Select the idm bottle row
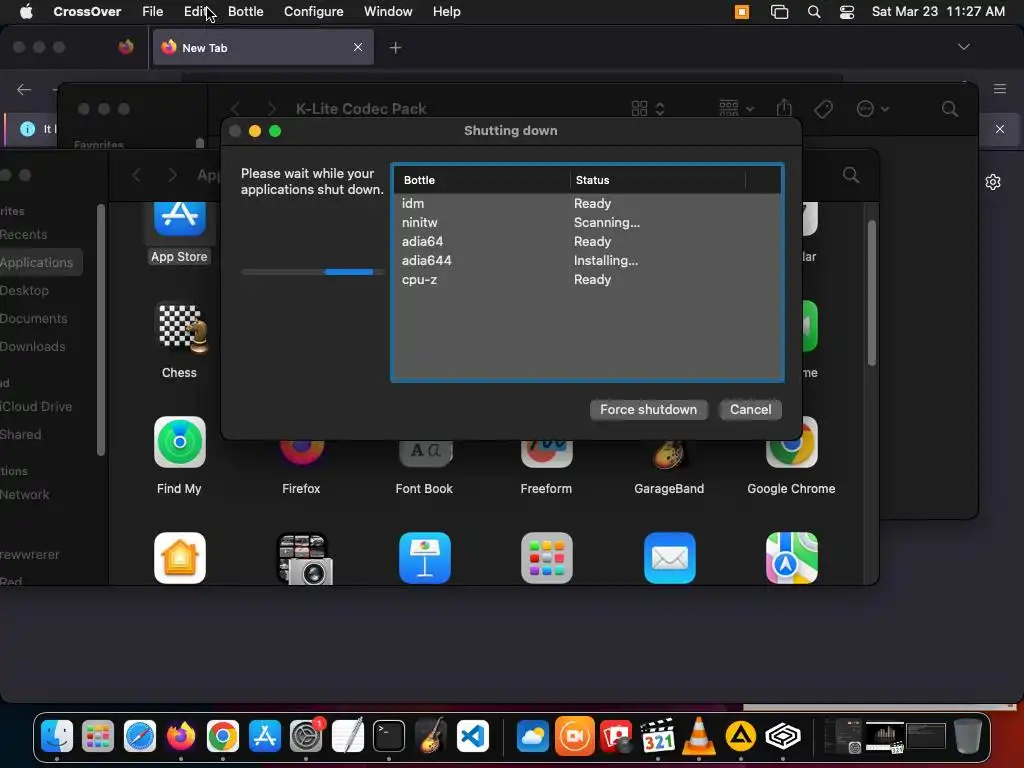 tap(587, 204)
